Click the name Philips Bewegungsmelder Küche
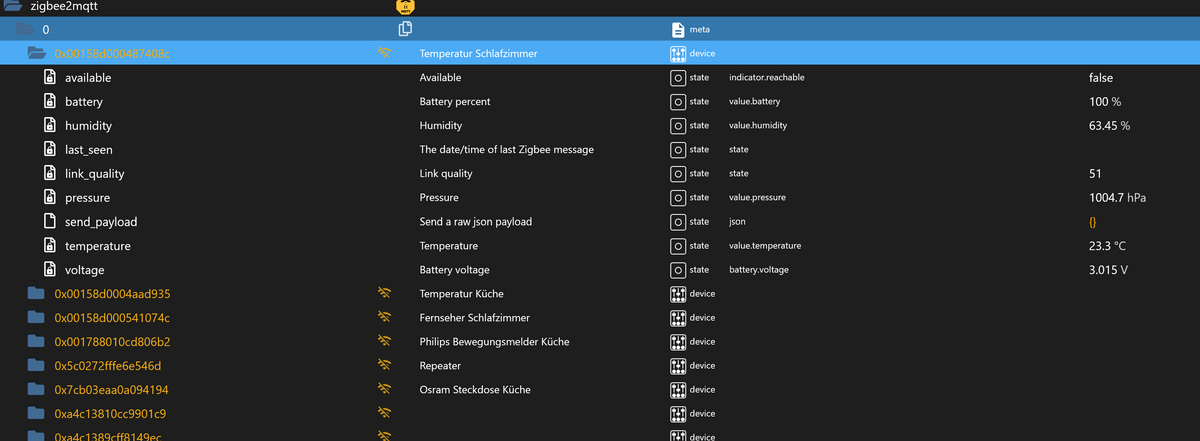 point(494,341)
